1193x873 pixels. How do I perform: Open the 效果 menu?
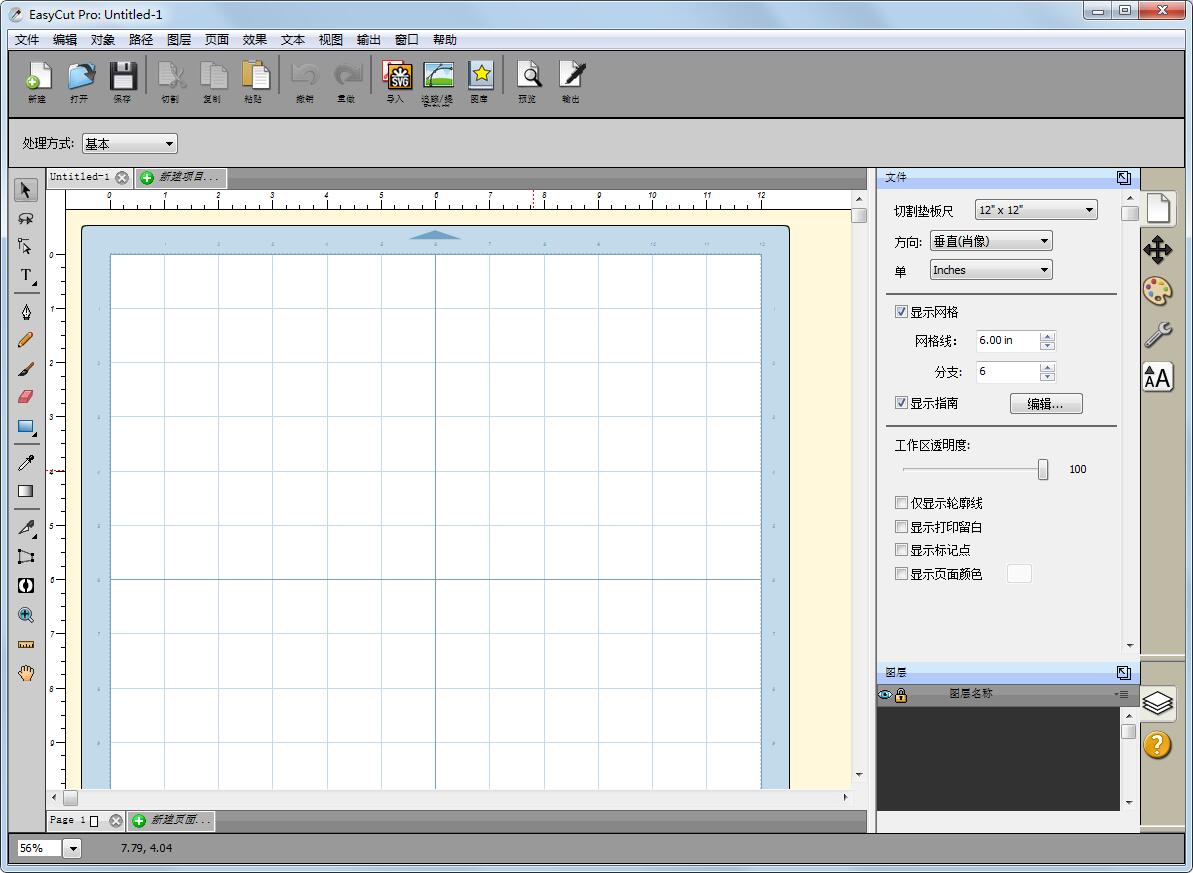click(x=254, y=40)
